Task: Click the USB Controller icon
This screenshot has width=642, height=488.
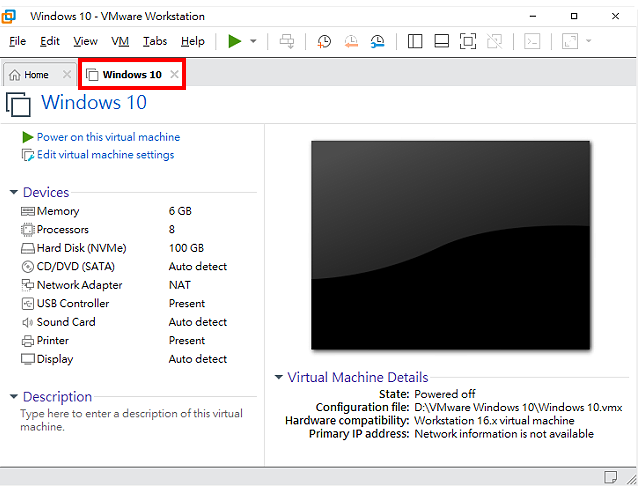Action: 27,303
